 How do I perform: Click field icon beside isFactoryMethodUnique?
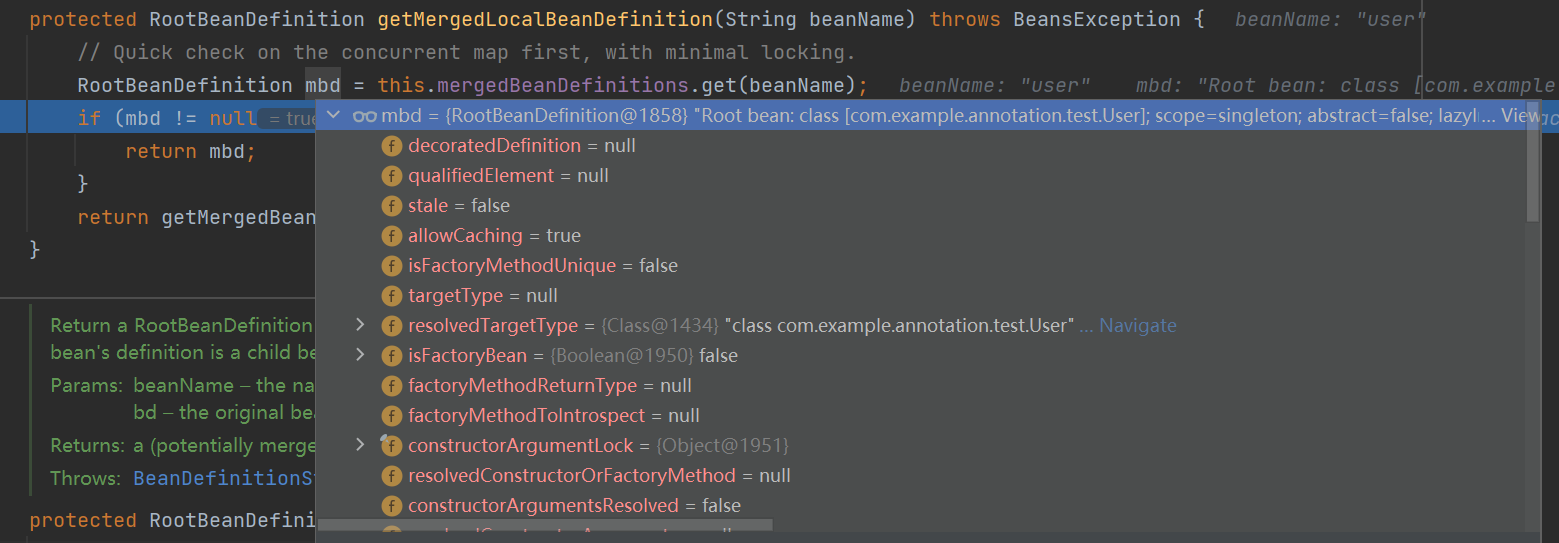(x=391, y=266)
